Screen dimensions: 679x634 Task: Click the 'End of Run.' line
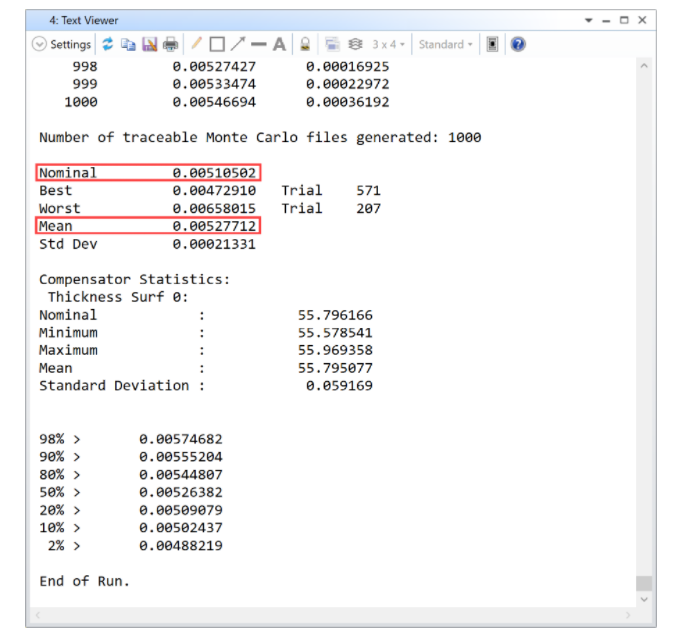click(x=84, y=581)
